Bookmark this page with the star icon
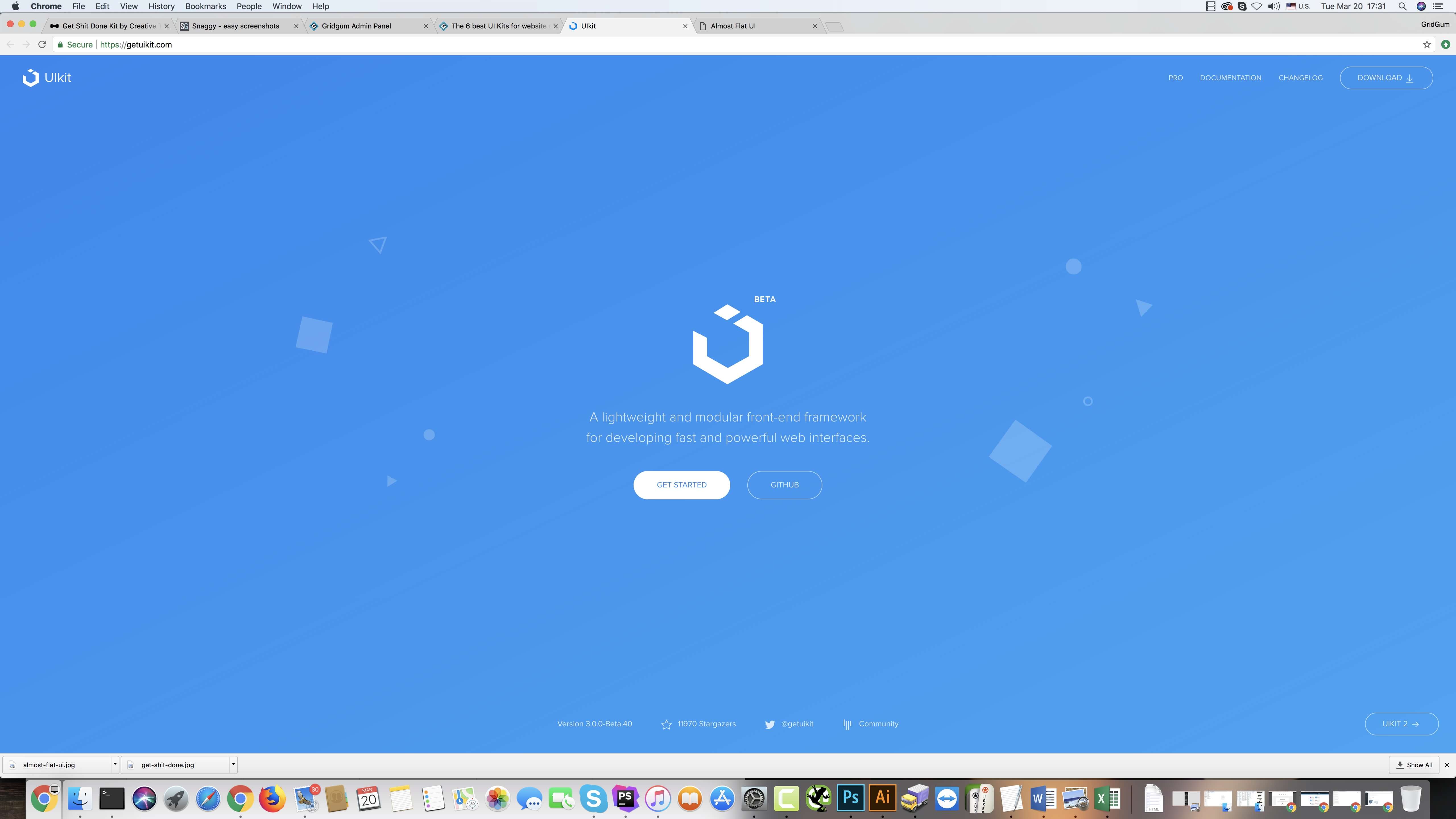1456x819 pixels. (1427, 45)
